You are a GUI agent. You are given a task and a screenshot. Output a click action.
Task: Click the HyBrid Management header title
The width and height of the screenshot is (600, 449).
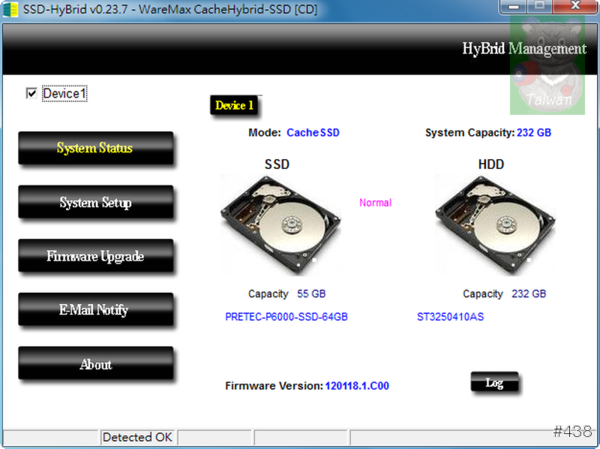pyautogui.click(x=524, y=49)
